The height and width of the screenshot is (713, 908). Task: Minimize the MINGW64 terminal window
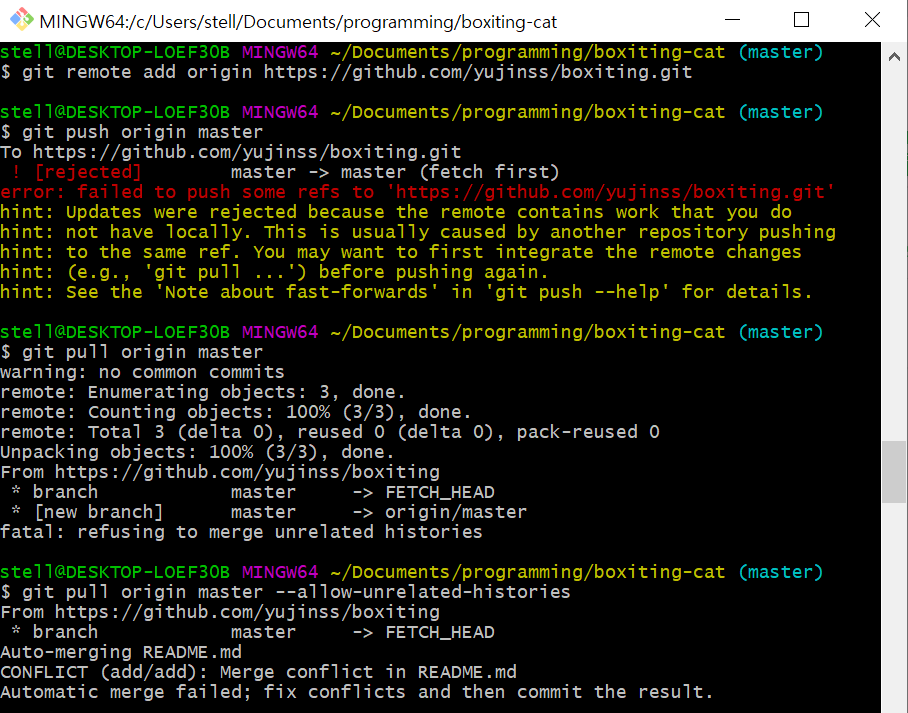coord(733,20)
